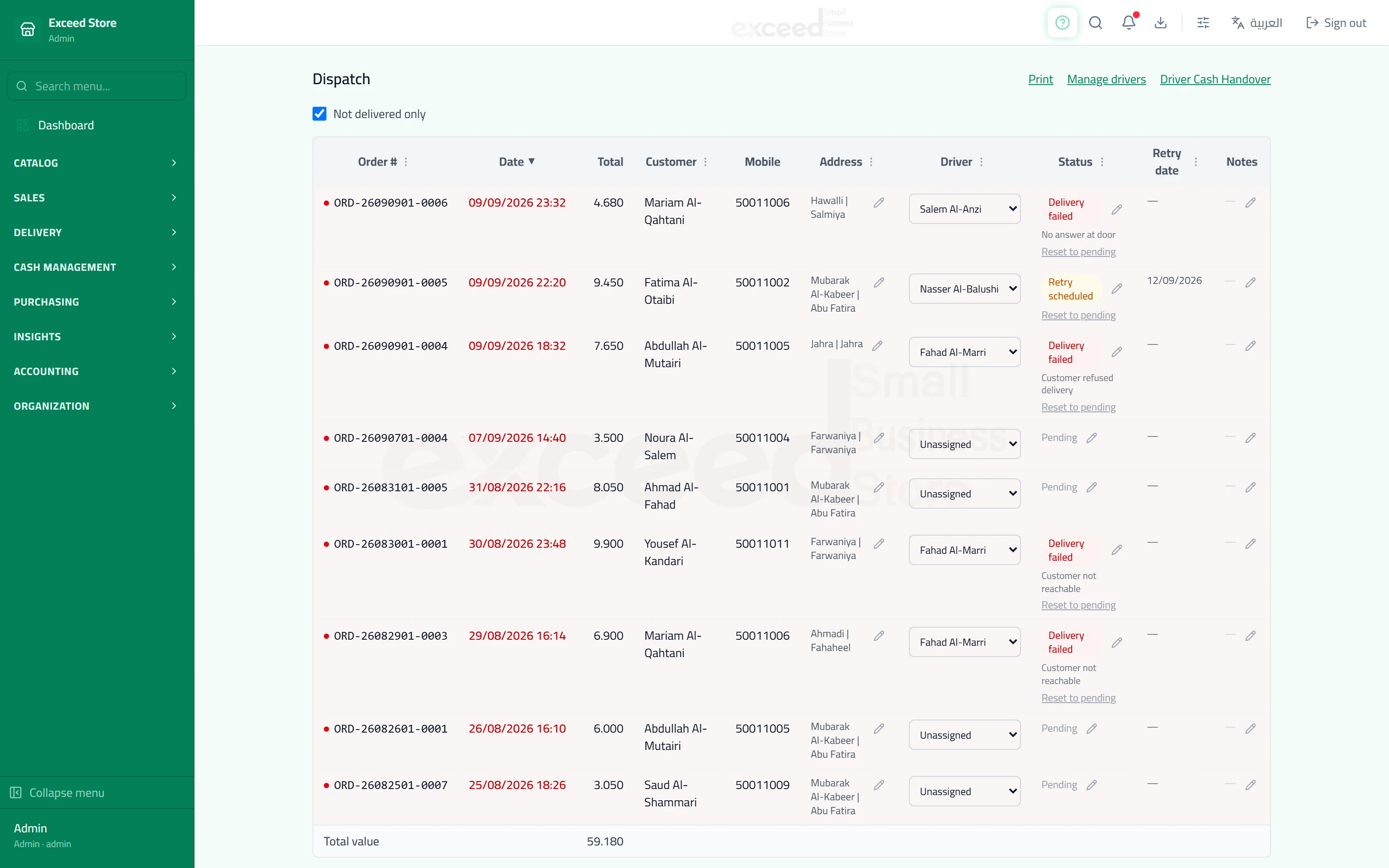Expand the Organization sidebar menu

(96, 406)
